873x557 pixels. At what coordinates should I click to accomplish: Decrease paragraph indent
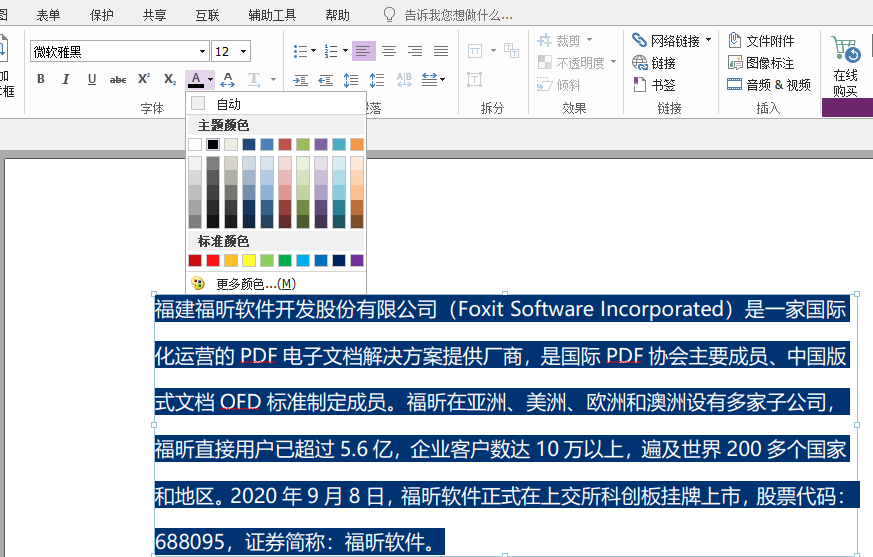pos(326,80)
